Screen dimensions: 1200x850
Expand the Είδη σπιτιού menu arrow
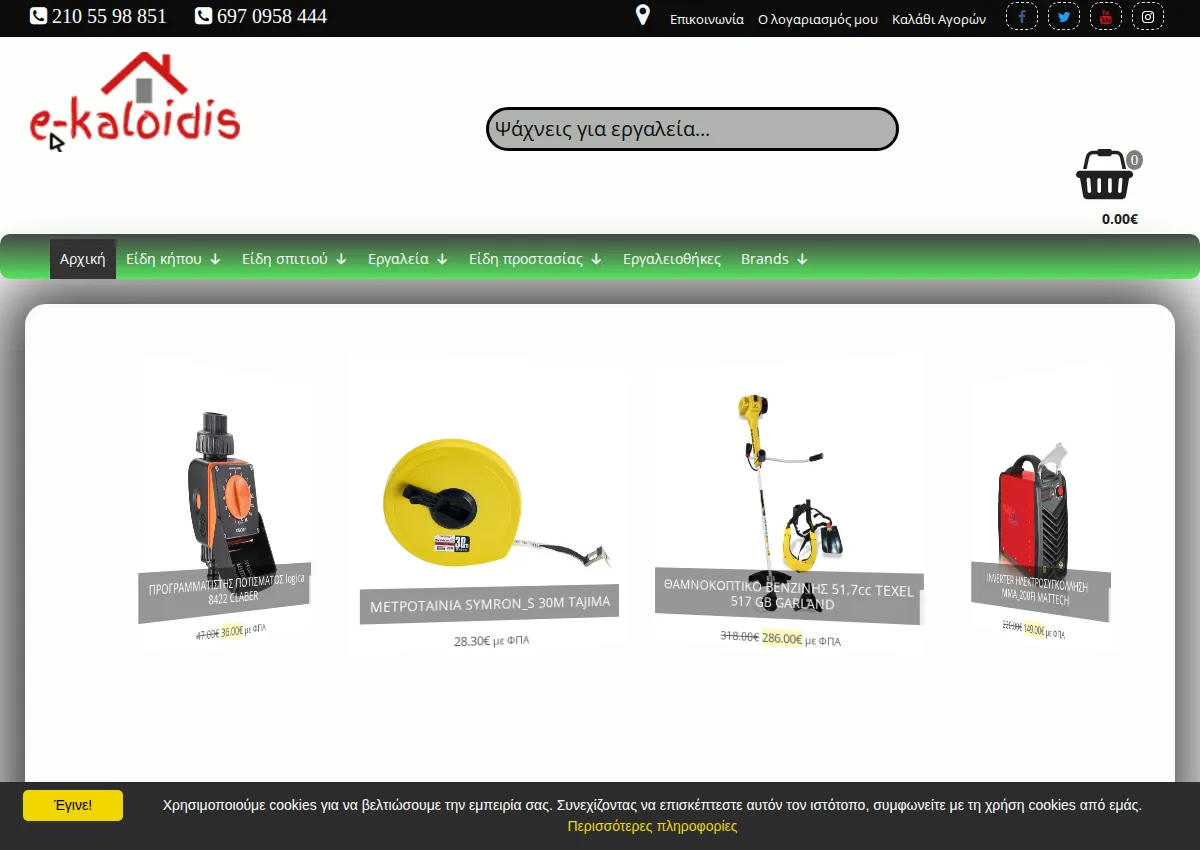(341, 259)
